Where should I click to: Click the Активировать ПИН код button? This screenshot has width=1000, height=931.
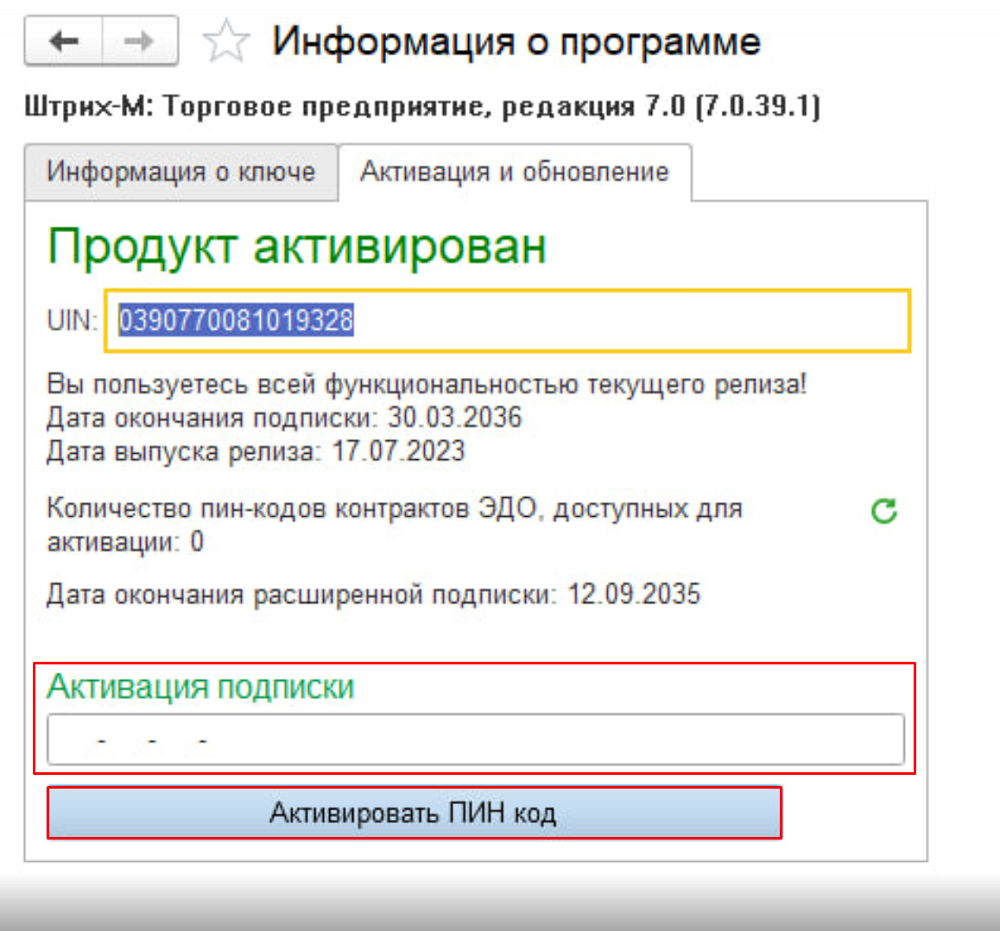[414, 813]
